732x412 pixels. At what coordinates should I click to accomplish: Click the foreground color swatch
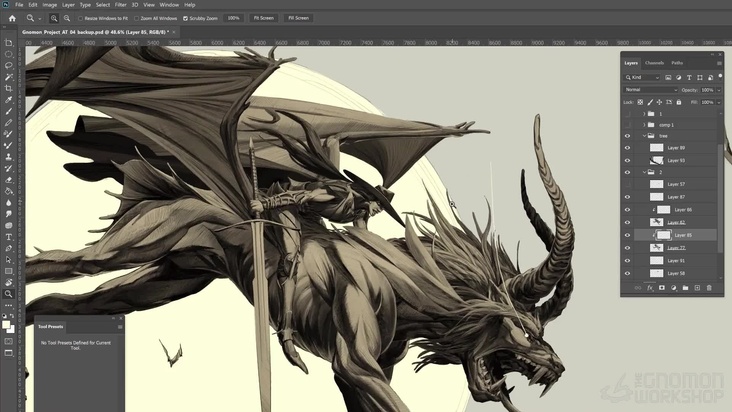pos(6,325)
